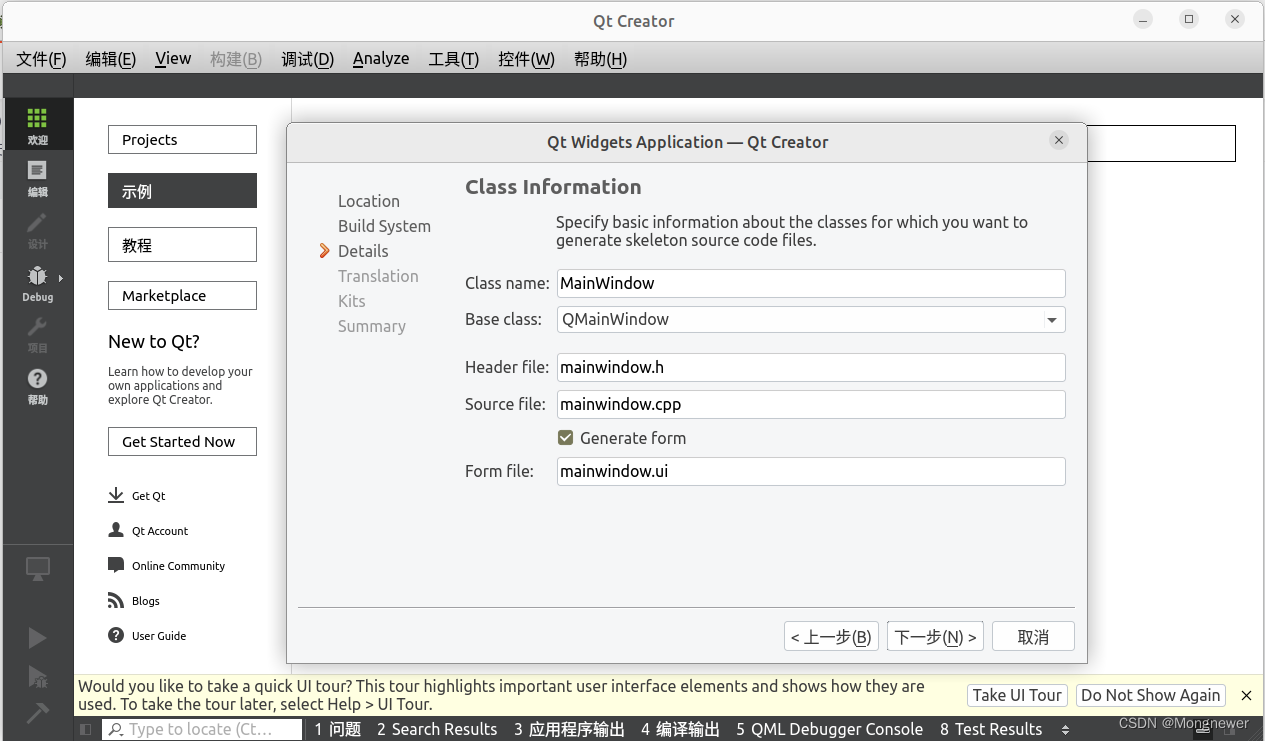The height and width of the screenshot is (741, 1265).
Task: Click the Get Qt download icon
Action: pos(115,495)
